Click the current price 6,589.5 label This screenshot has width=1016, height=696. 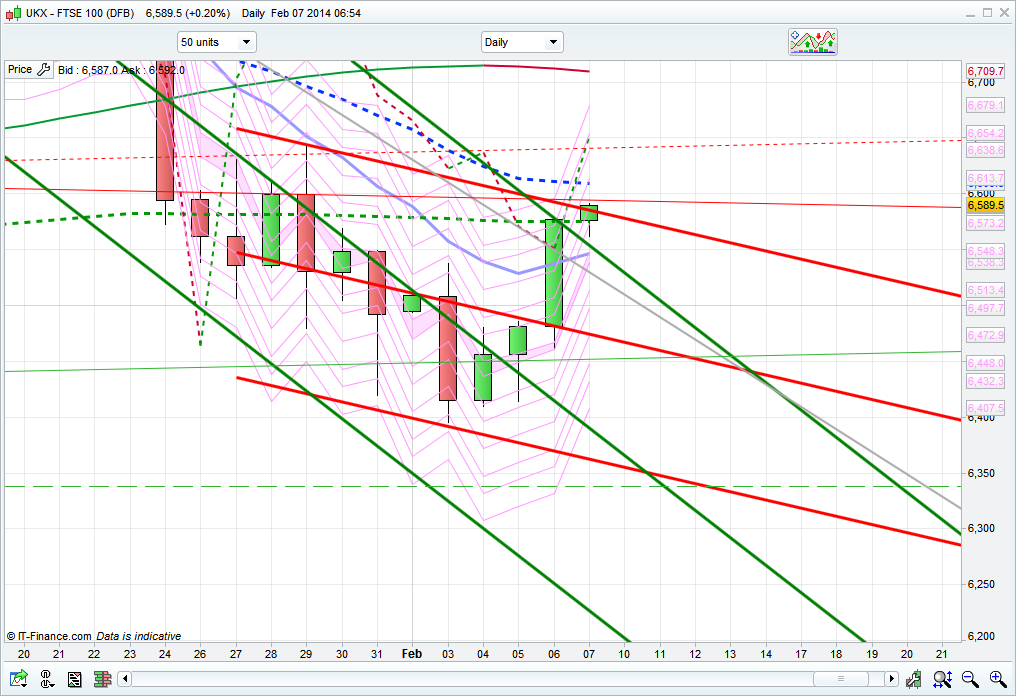coord(985,205)
